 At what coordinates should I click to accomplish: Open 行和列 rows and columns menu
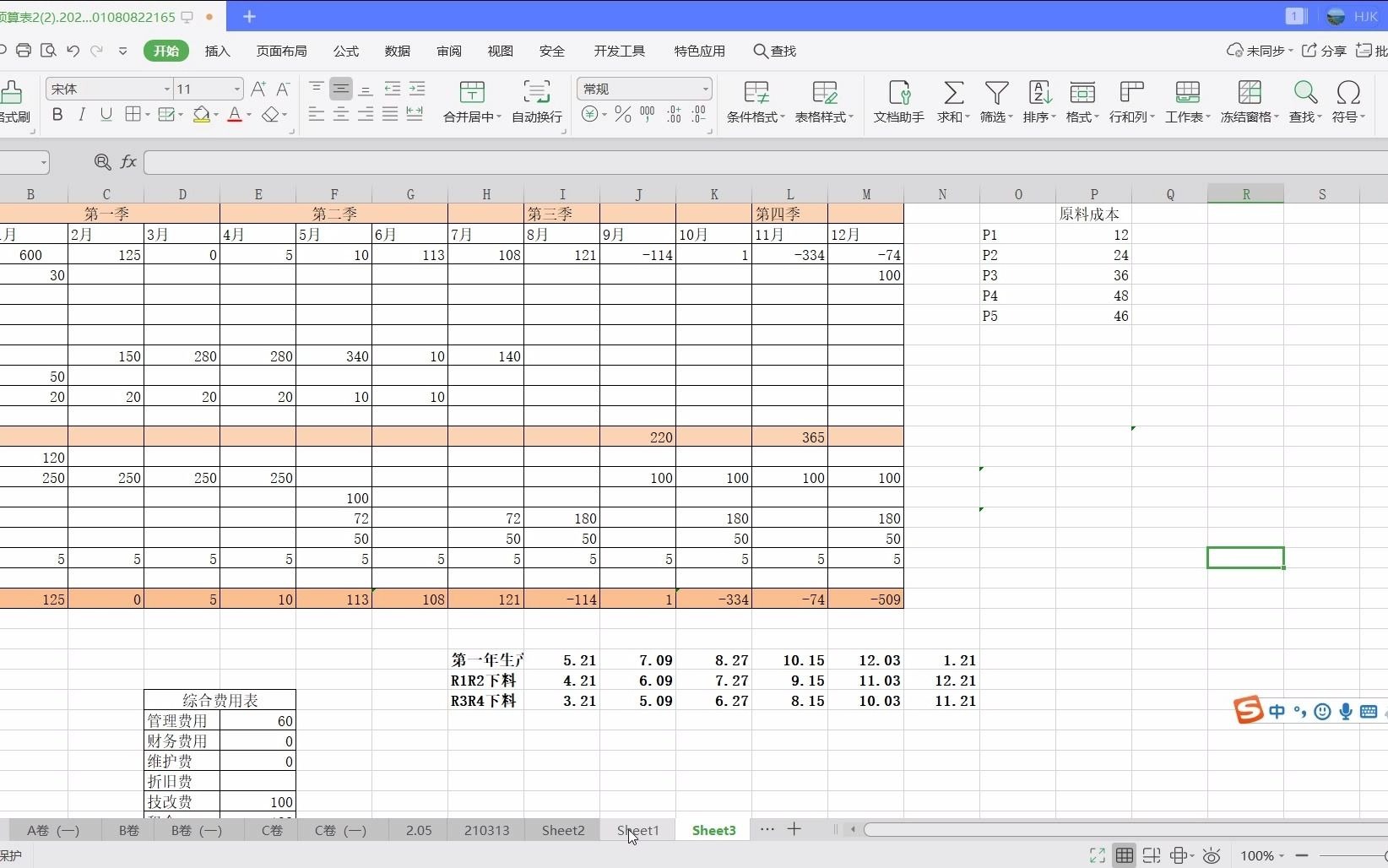[1131, 101]
